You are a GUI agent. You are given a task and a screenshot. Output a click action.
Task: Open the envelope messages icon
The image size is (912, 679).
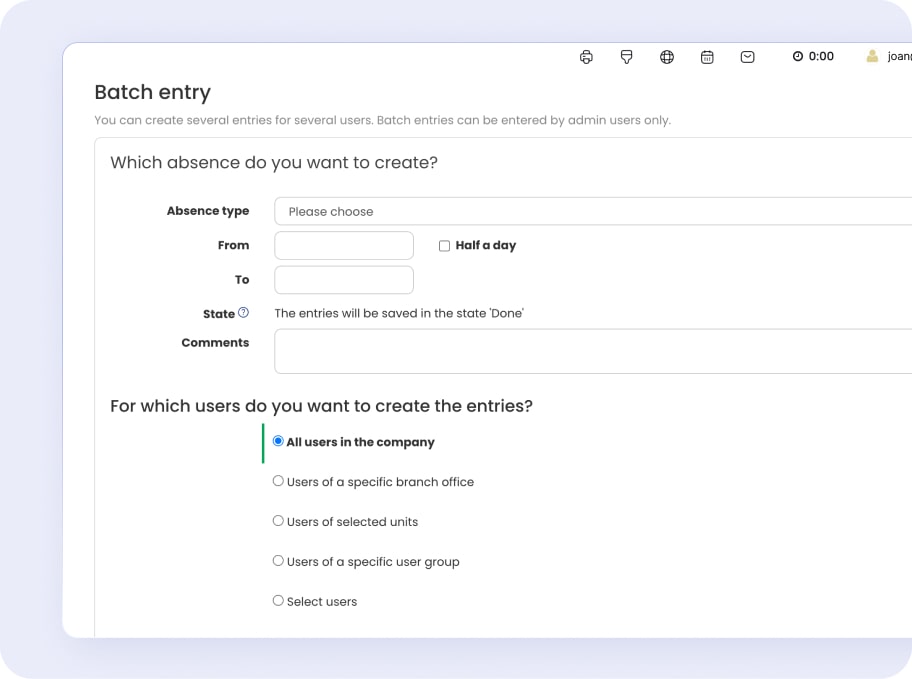coord(747,57)
